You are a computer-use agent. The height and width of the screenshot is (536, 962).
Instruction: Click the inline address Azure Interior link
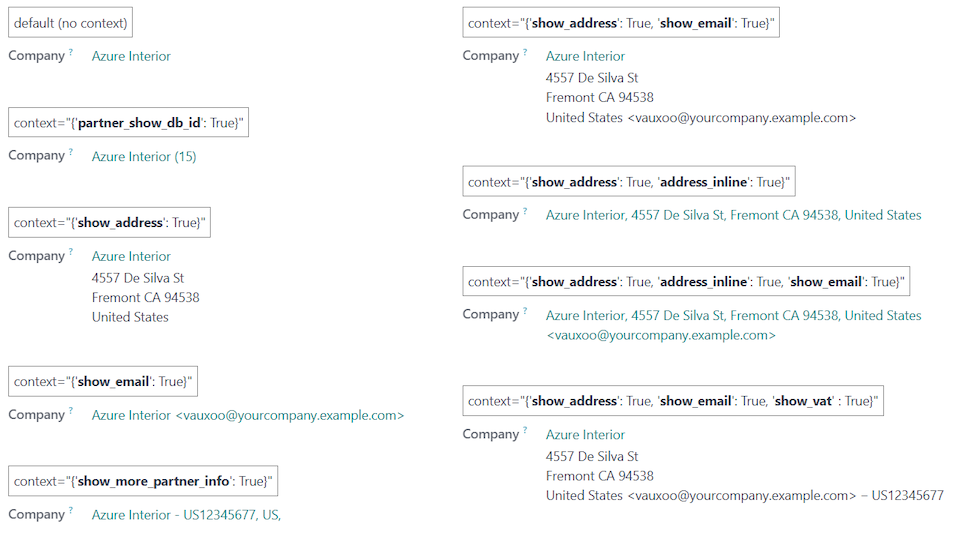coord(734,215)
